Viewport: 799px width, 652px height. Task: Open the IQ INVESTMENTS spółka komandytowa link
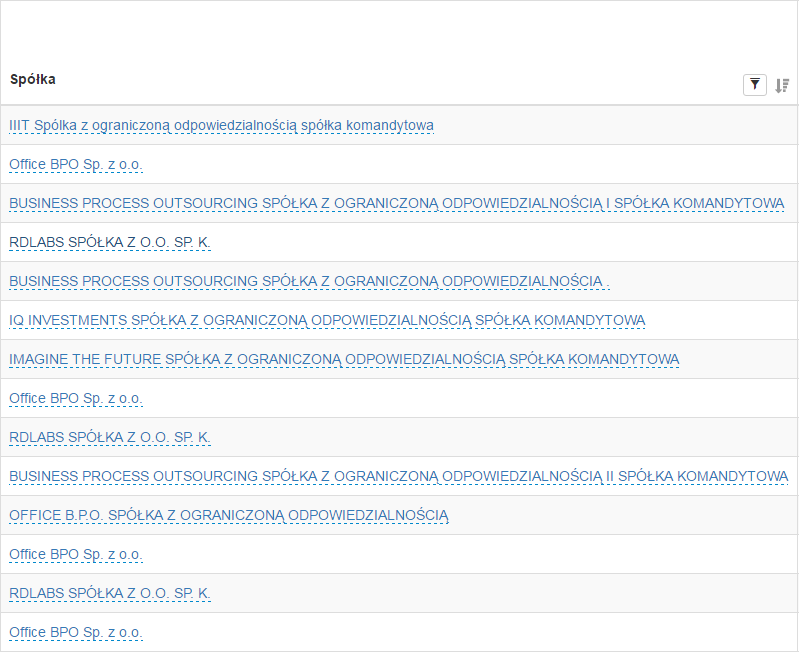pyautogui.click(x=327, y=320)
